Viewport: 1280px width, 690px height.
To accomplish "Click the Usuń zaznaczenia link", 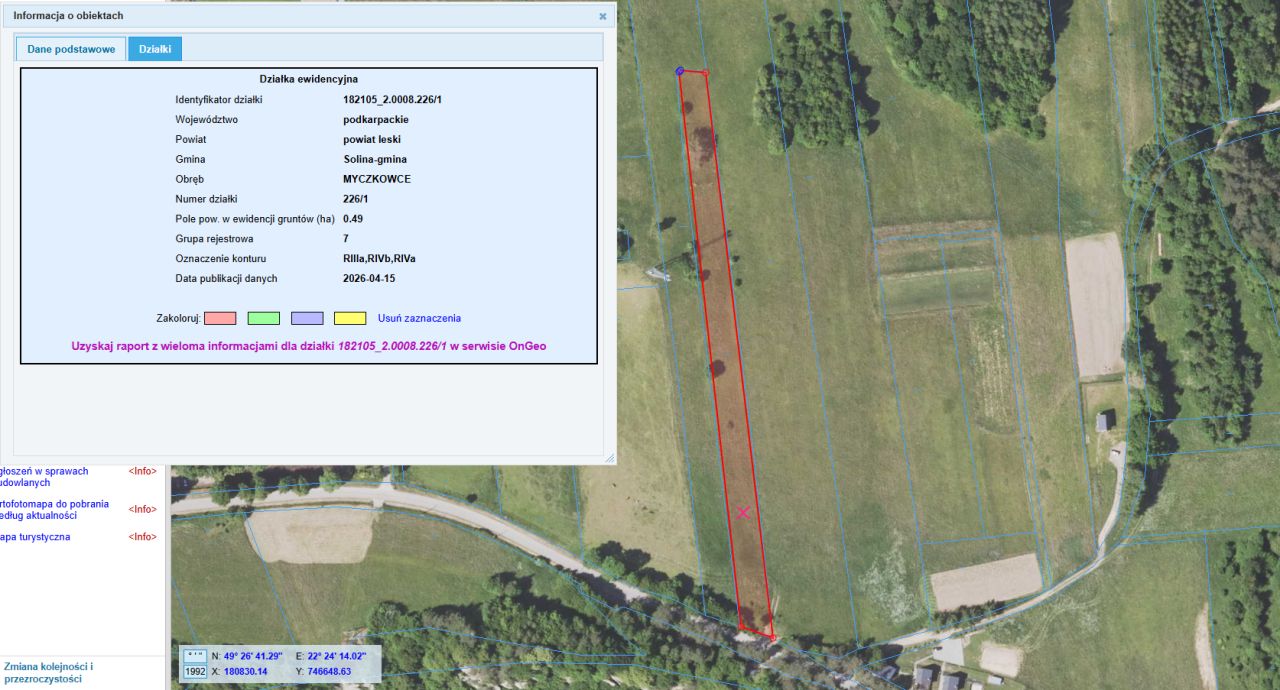I will point(419,318).
